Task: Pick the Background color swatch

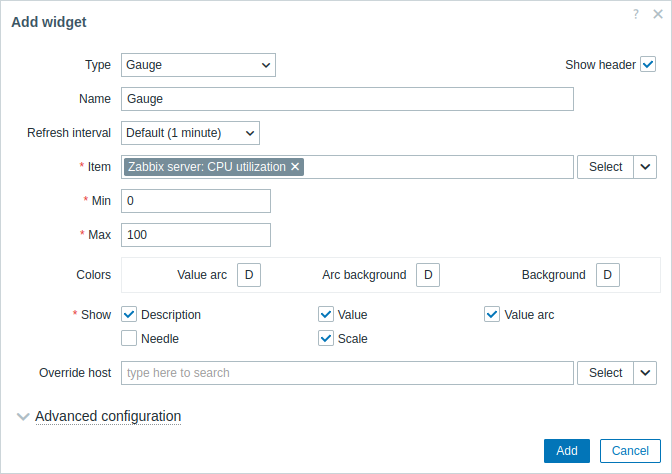Action: [607, 275]
